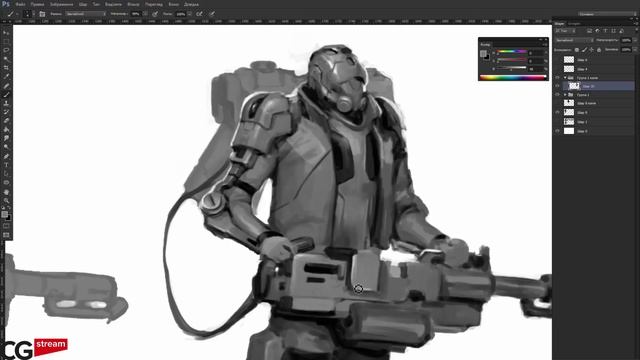Expand the Группа 1 group
The width and height of the screenshot is (640, 360).
point(565,95)
